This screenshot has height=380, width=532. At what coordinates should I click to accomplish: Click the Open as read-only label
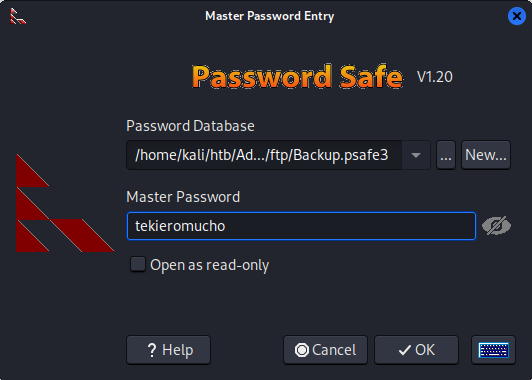pyautogui.click(x=209, y=265)
